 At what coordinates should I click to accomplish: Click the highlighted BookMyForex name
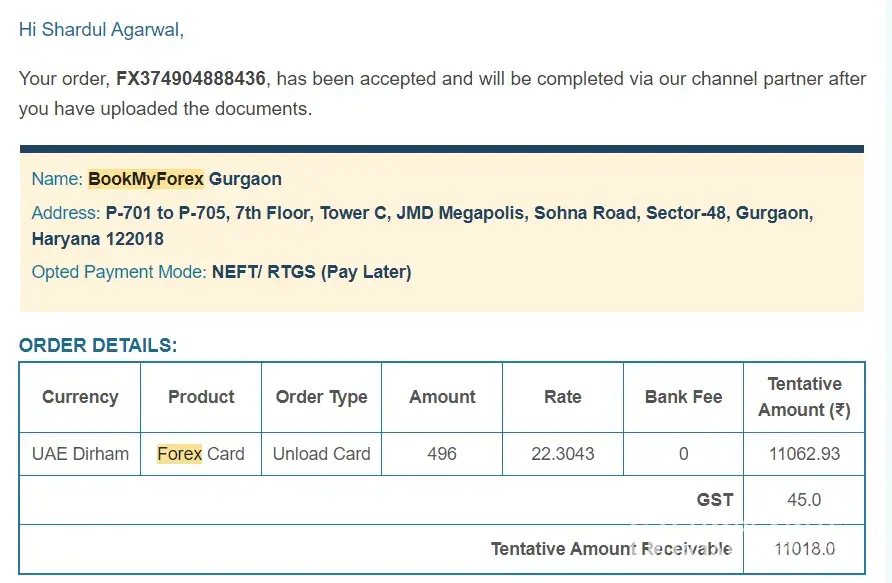(146, 180)
